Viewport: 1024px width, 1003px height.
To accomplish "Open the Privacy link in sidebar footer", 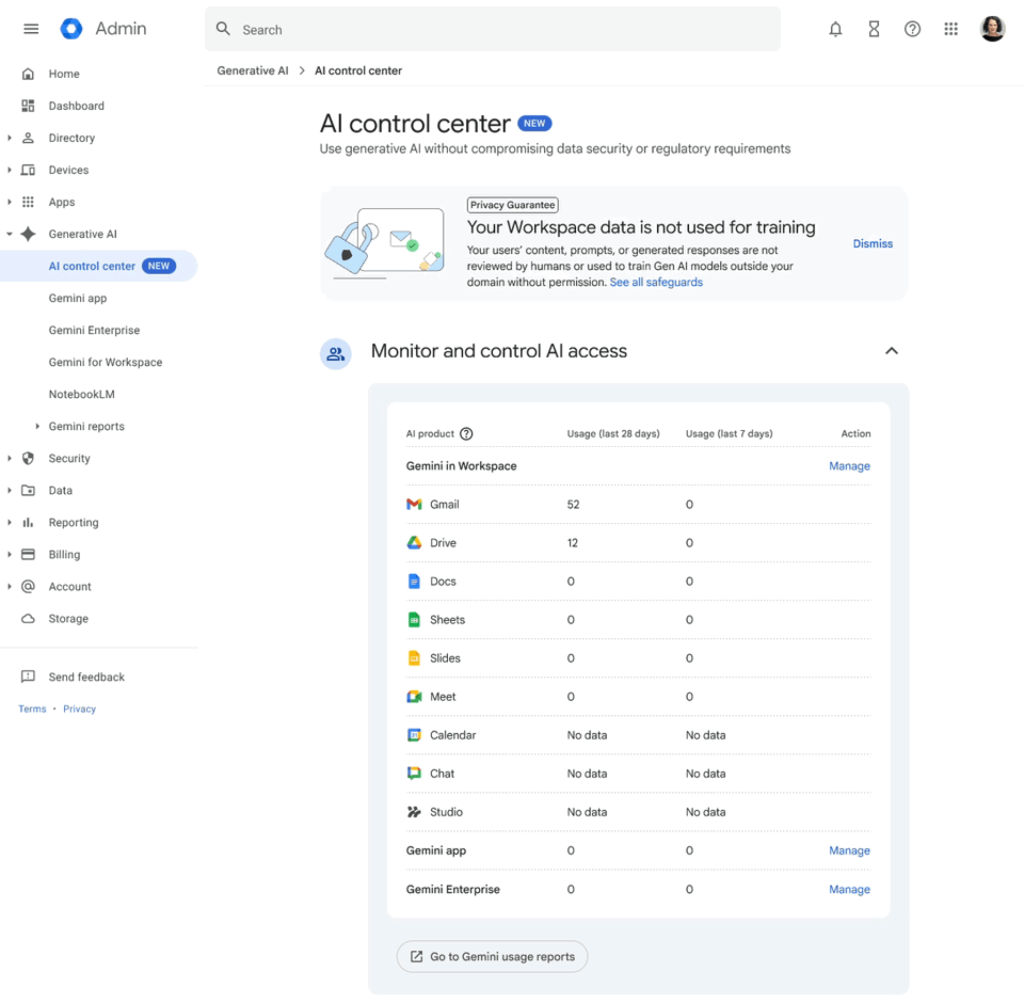I will [79, 709].
